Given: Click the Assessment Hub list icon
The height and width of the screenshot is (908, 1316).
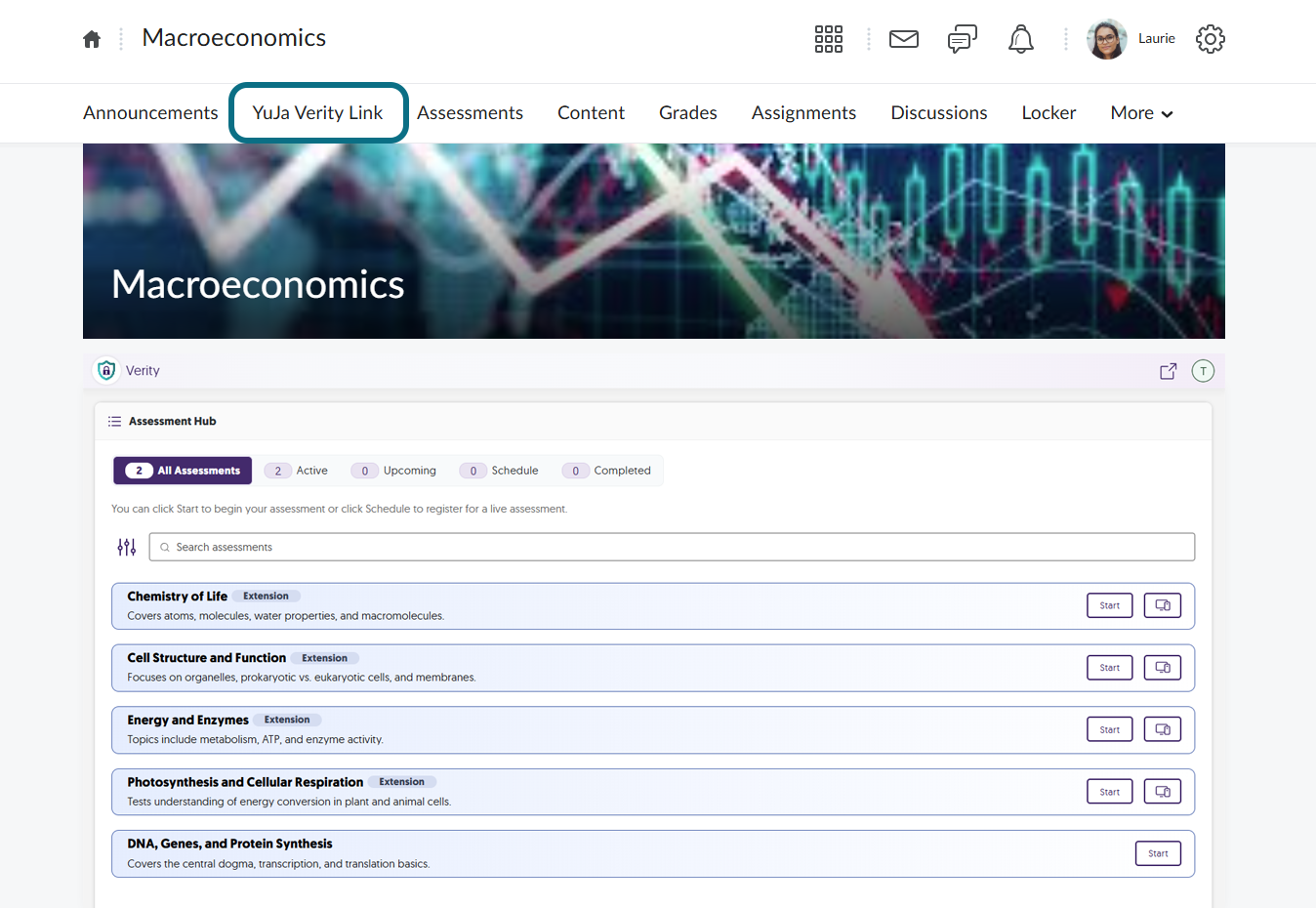Looking at the screenshot, I should (115, 422).
